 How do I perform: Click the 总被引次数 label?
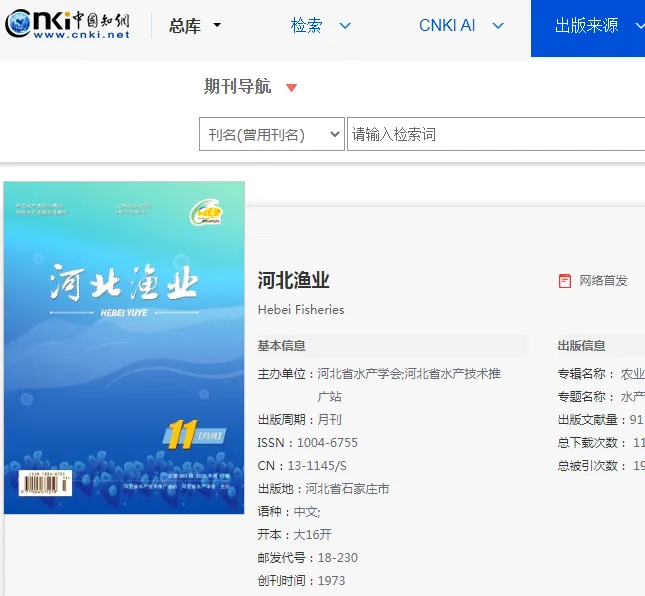592,466
